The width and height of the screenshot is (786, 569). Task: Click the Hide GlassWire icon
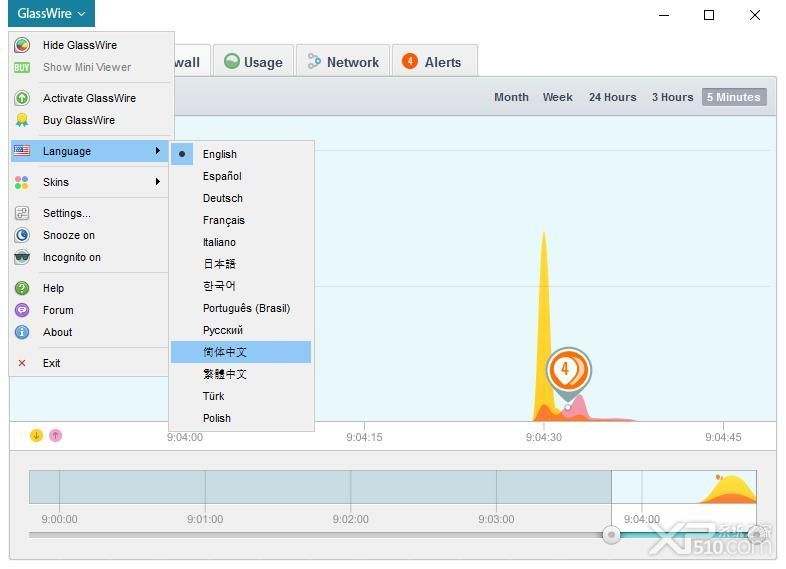[x=22, y=45]
